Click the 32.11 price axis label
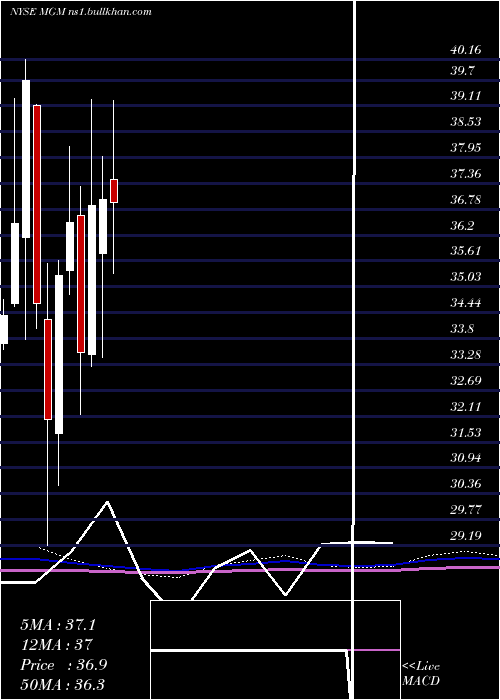 (x=466, y=407)
